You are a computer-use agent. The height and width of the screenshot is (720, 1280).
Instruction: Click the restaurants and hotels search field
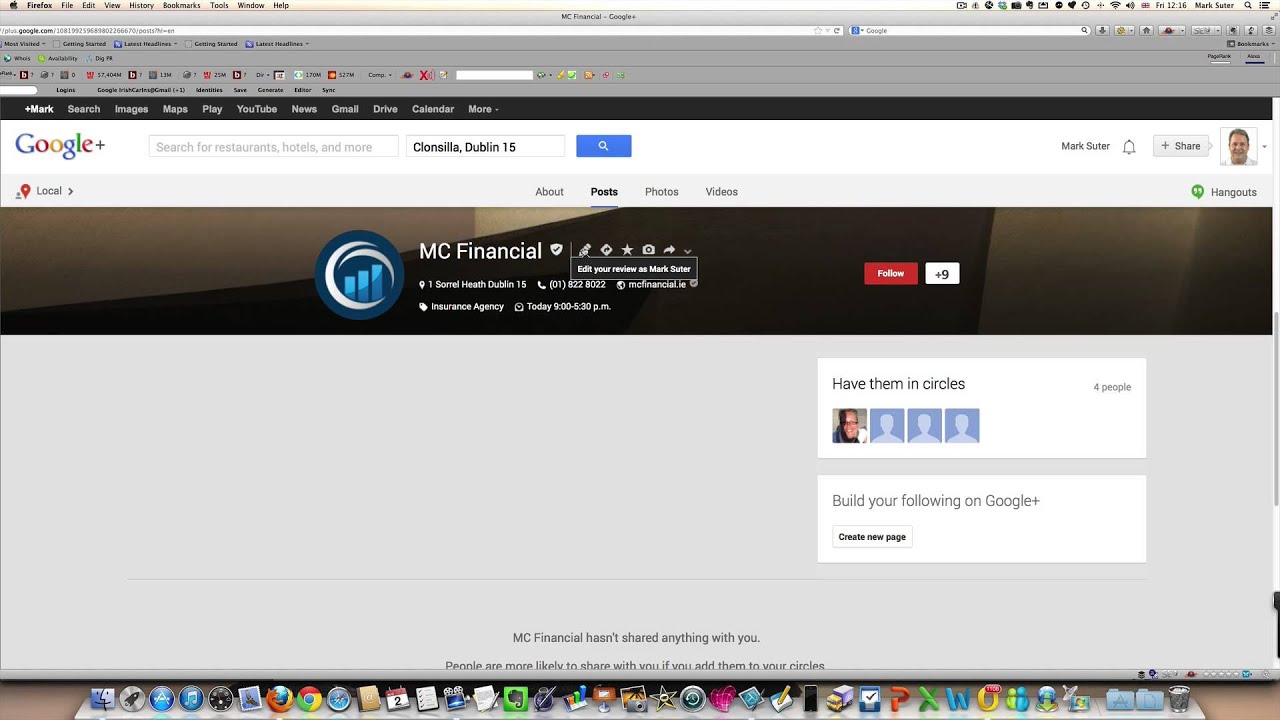click(273, 147)
